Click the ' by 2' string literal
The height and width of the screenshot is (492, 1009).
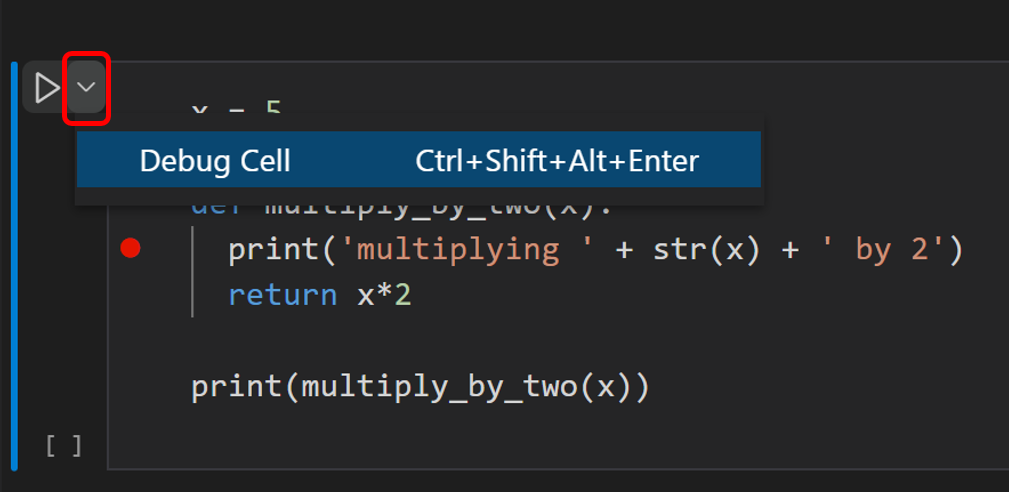887,249
